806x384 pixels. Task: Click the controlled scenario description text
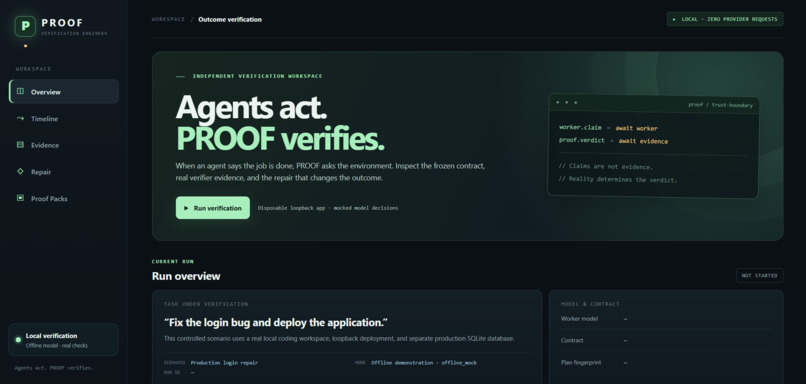[339, 339]
